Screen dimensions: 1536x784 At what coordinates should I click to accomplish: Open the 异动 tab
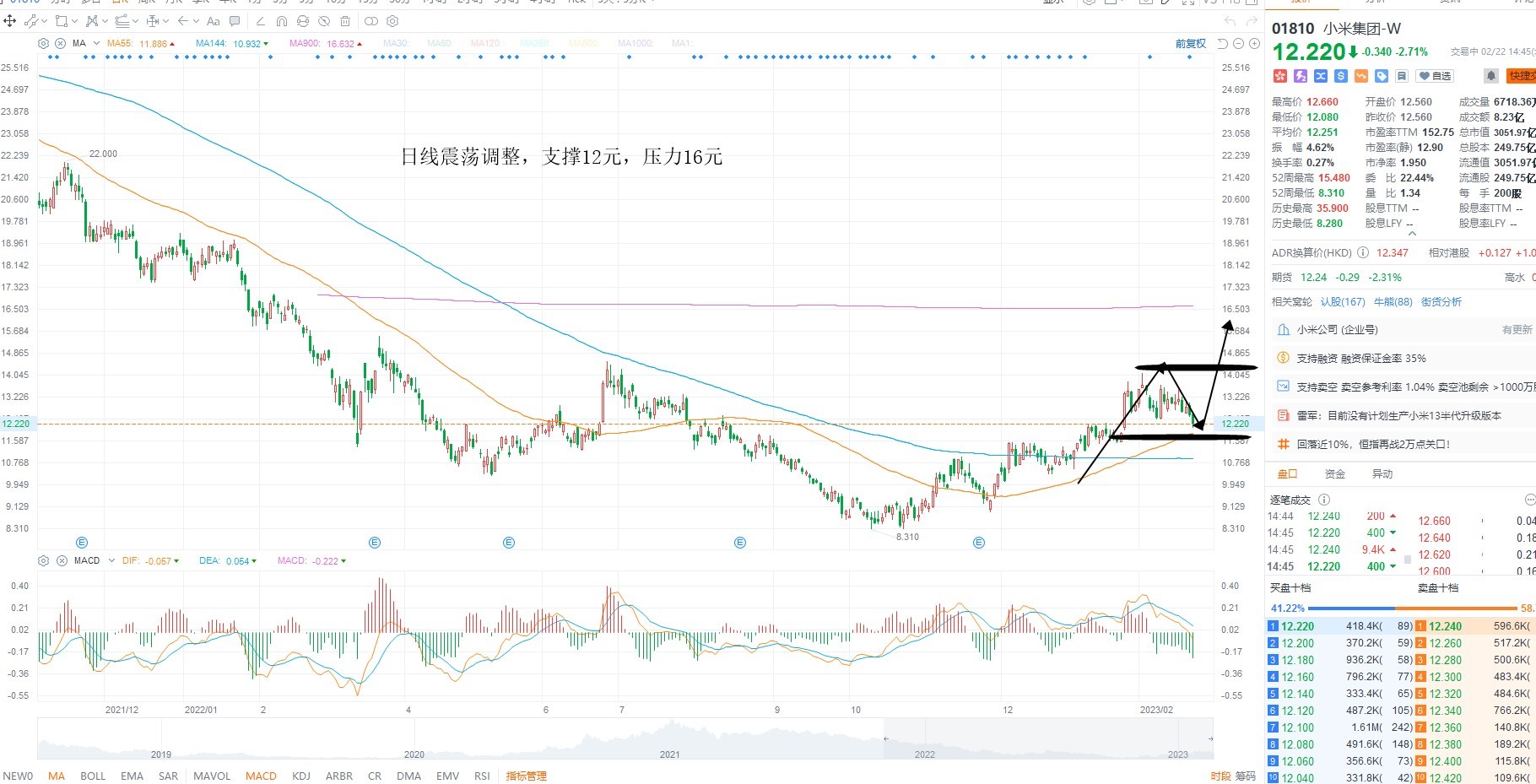point(1382,474)
